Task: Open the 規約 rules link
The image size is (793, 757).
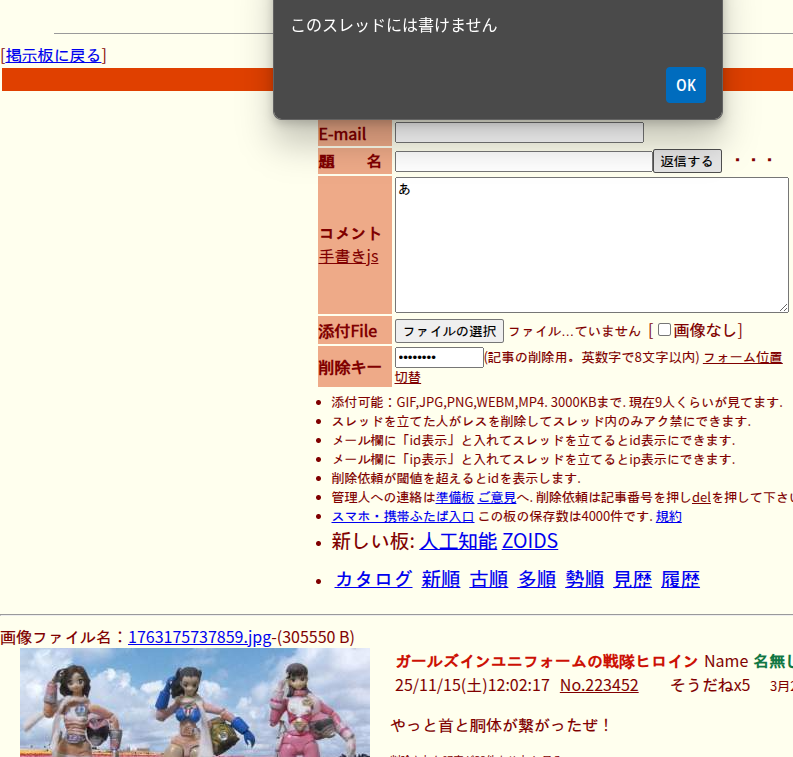Action: click(668, 516)
